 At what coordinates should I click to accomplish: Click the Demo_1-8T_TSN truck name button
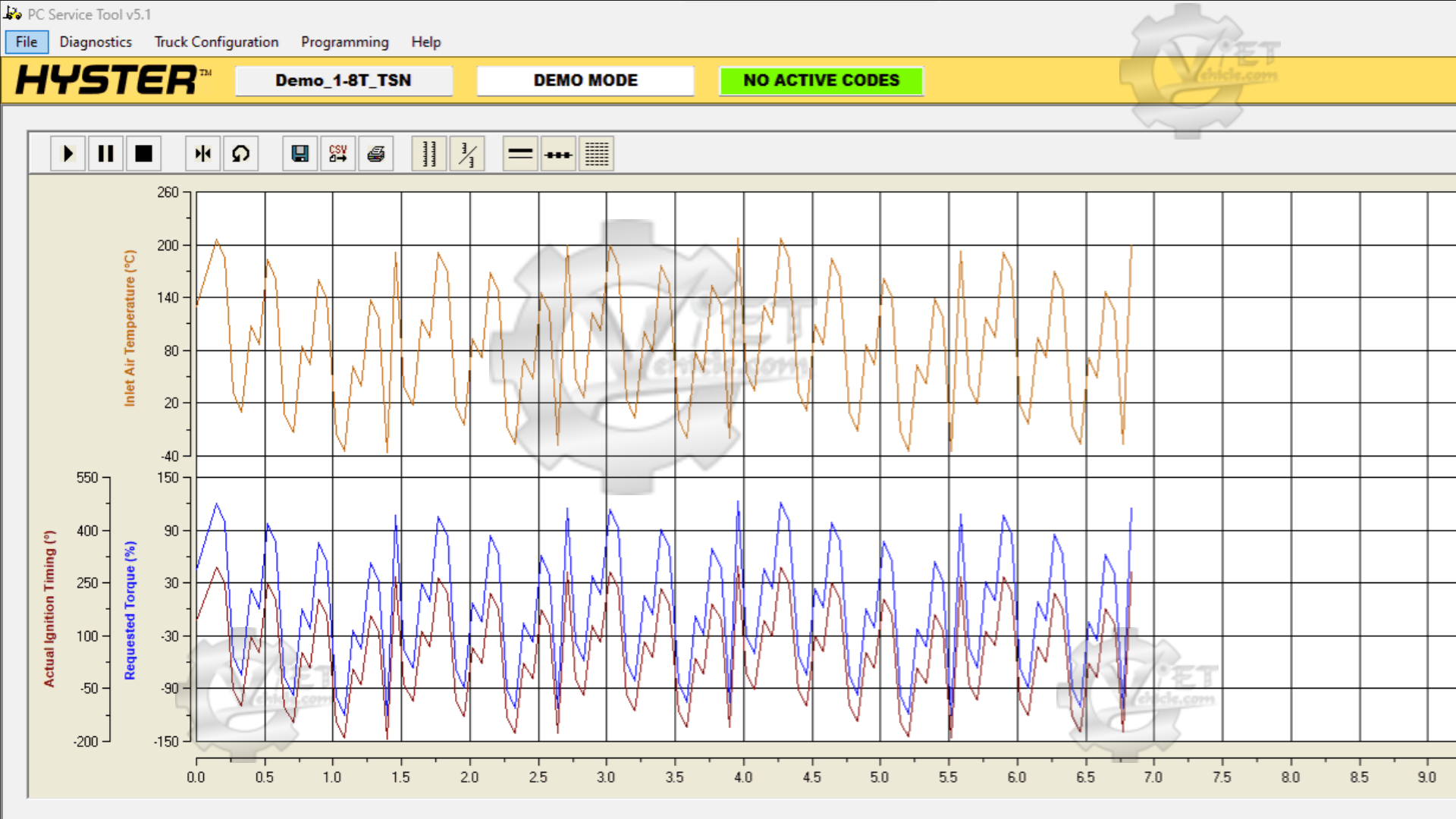(344, 80)
